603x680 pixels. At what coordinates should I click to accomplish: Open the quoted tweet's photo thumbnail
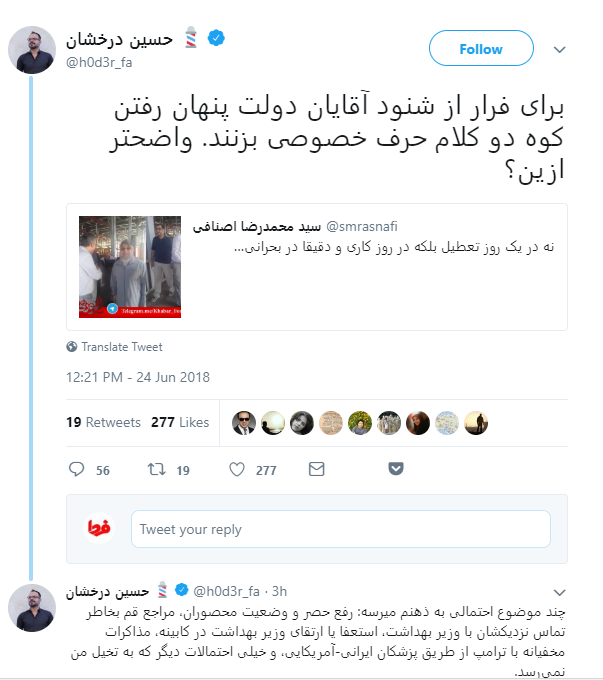(x=130, y=267)
